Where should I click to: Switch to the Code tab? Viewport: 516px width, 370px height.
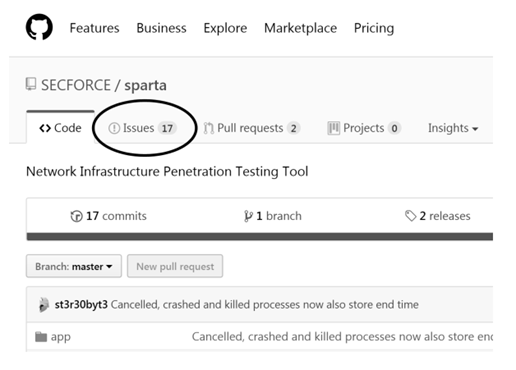tap(60, 128)
